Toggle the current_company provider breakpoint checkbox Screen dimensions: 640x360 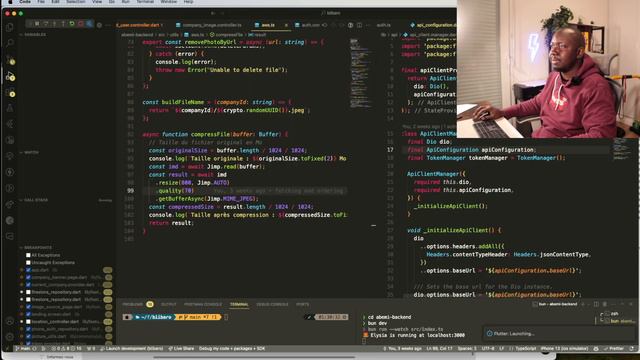click(x=28, y=284)
